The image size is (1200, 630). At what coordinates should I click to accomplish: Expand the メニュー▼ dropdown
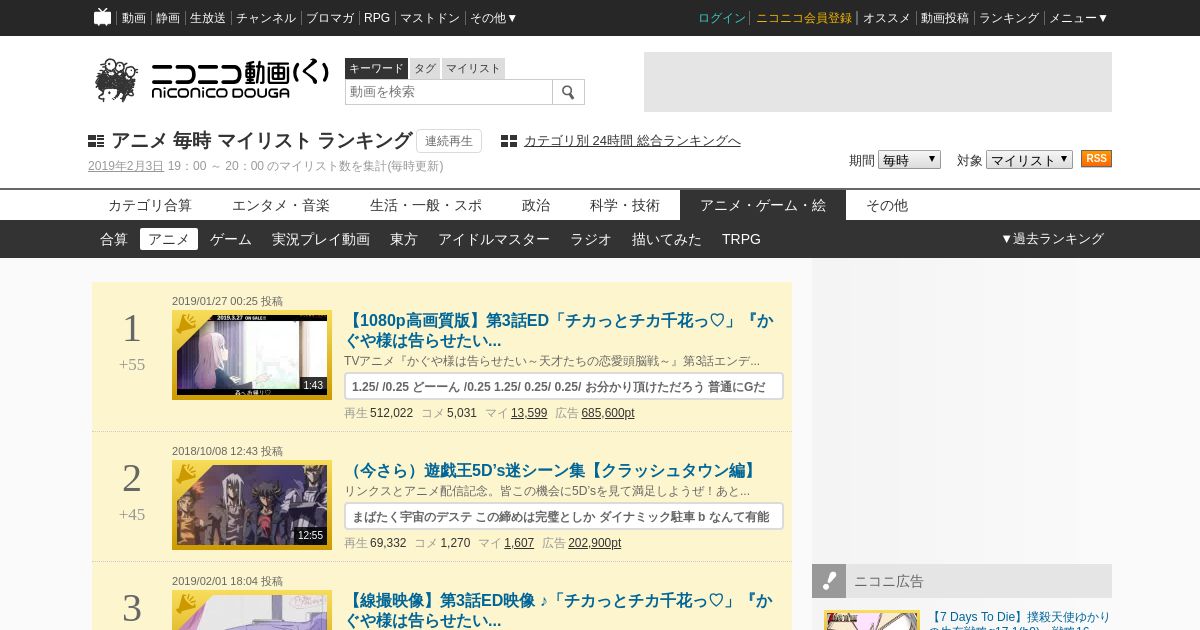1078,18
